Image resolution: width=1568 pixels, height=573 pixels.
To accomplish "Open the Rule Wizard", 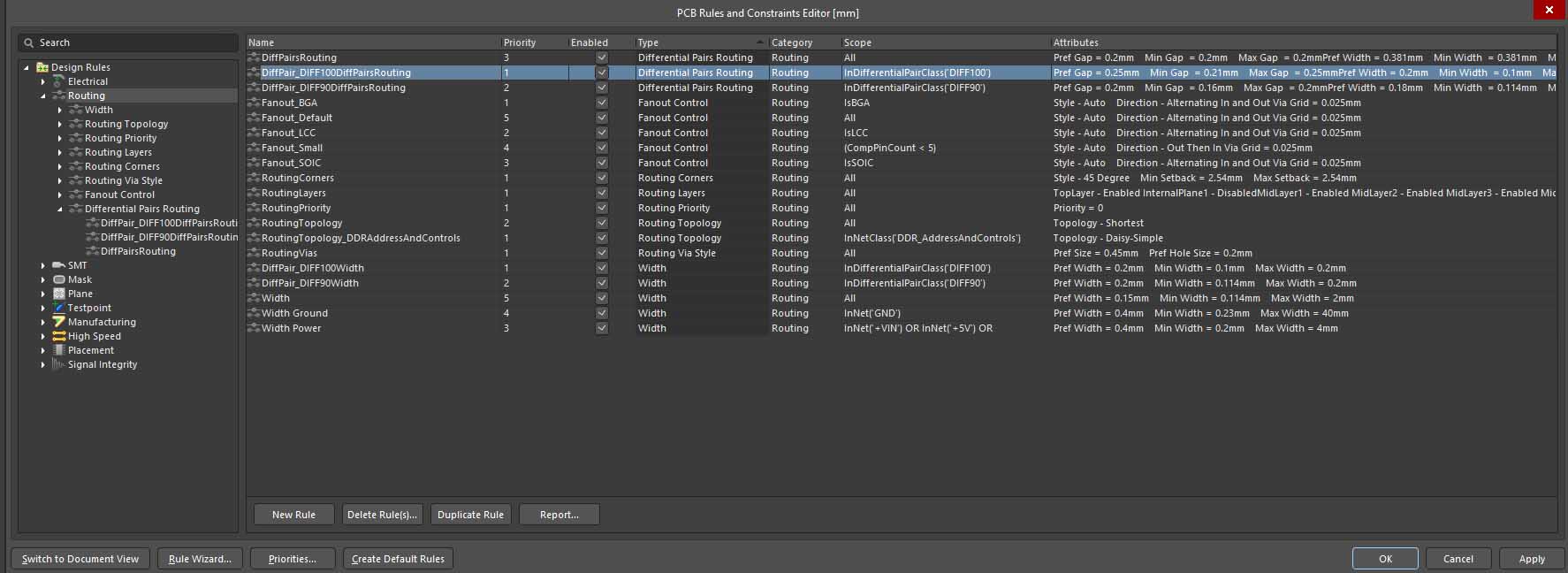I will tap(200, 559).
